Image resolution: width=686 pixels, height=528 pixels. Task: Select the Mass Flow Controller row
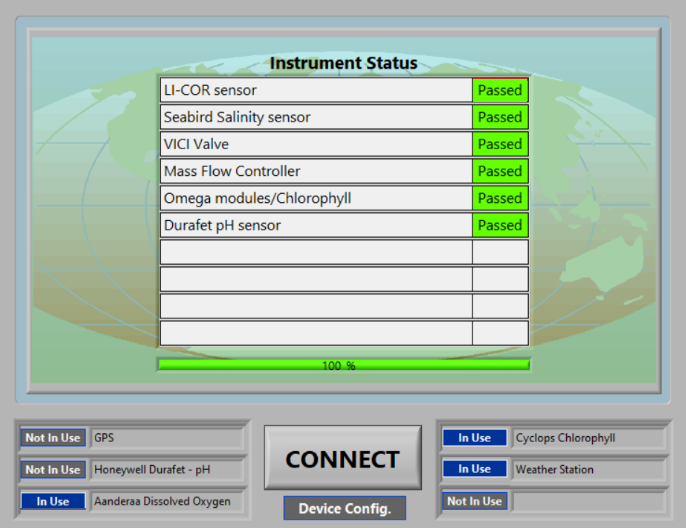click(x=315, y=171)
